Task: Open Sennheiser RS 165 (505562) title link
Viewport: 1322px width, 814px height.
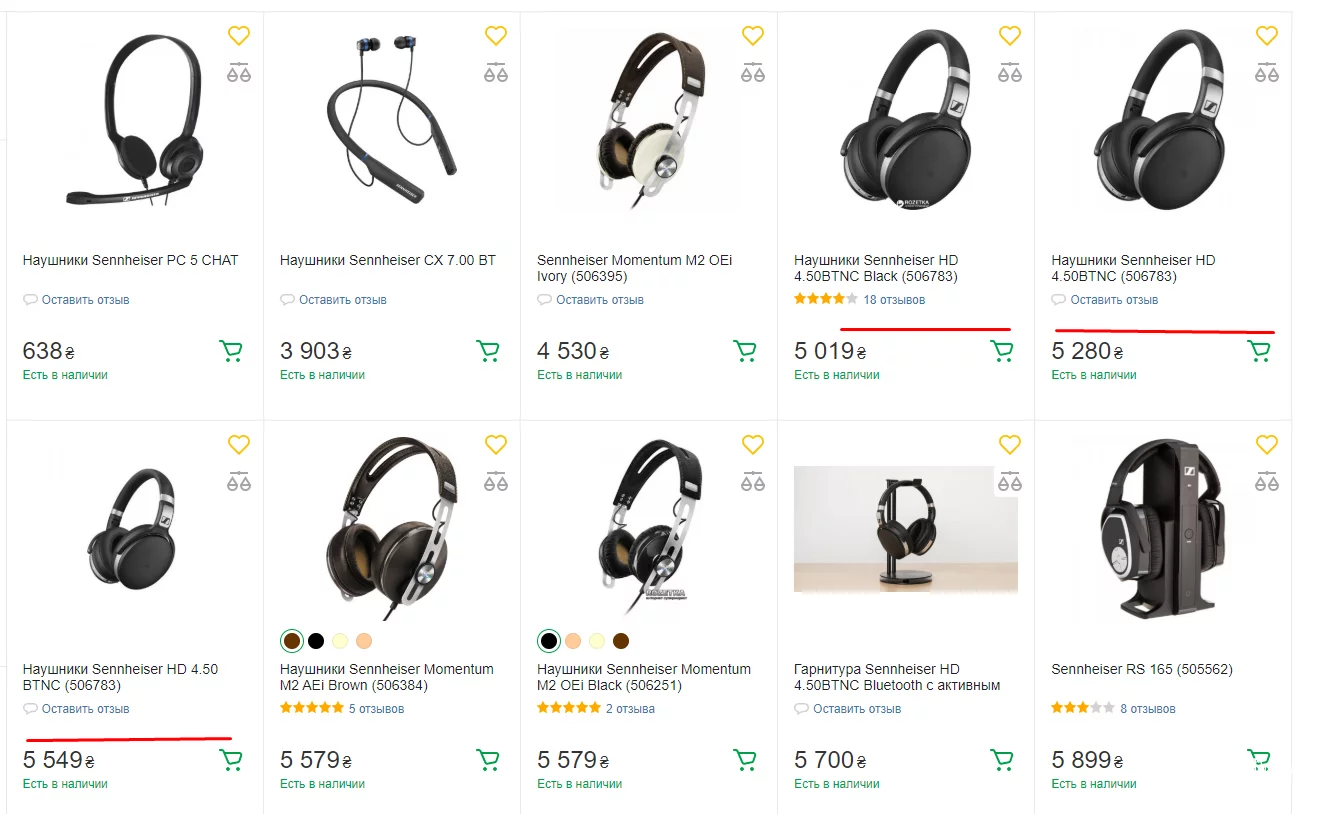Action: 1142,669
